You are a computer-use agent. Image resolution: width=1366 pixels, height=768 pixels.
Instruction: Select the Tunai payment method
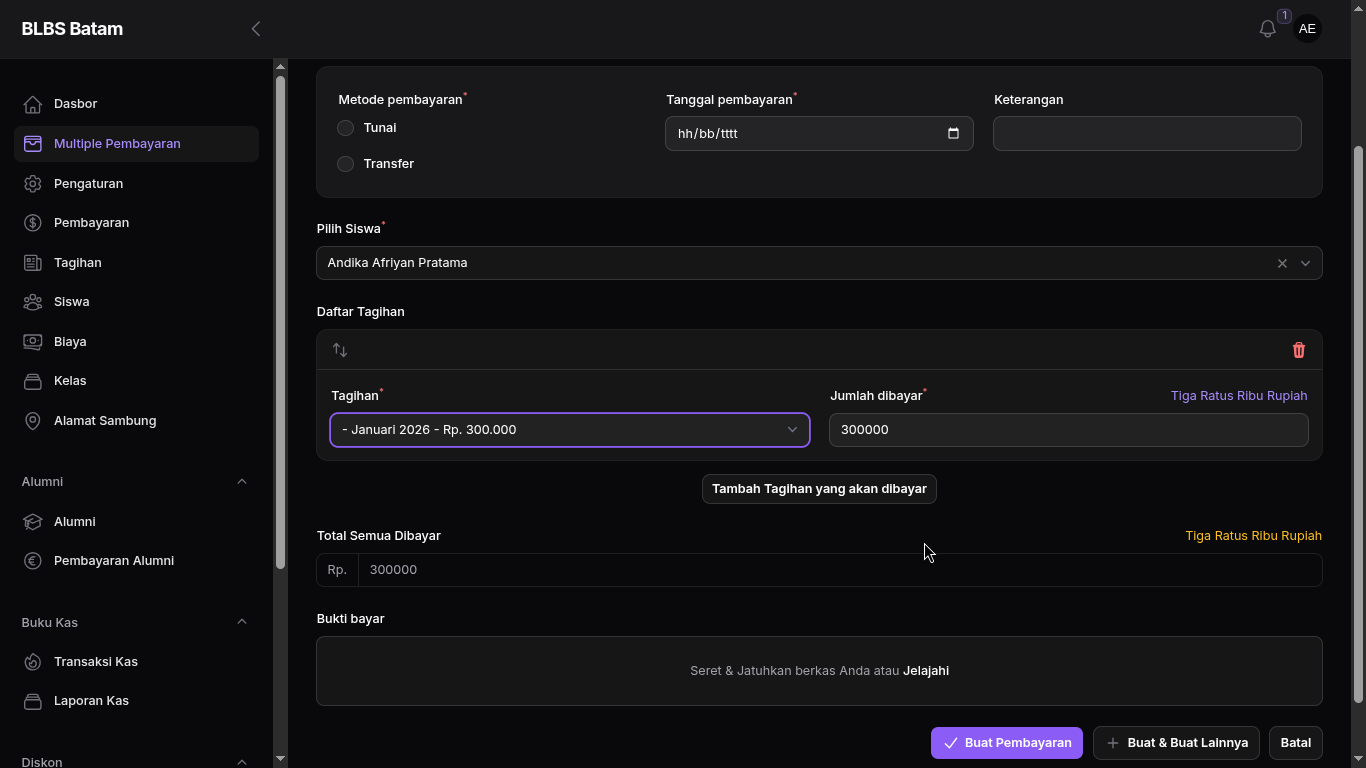pyautogui.click(x=346, y=128)
